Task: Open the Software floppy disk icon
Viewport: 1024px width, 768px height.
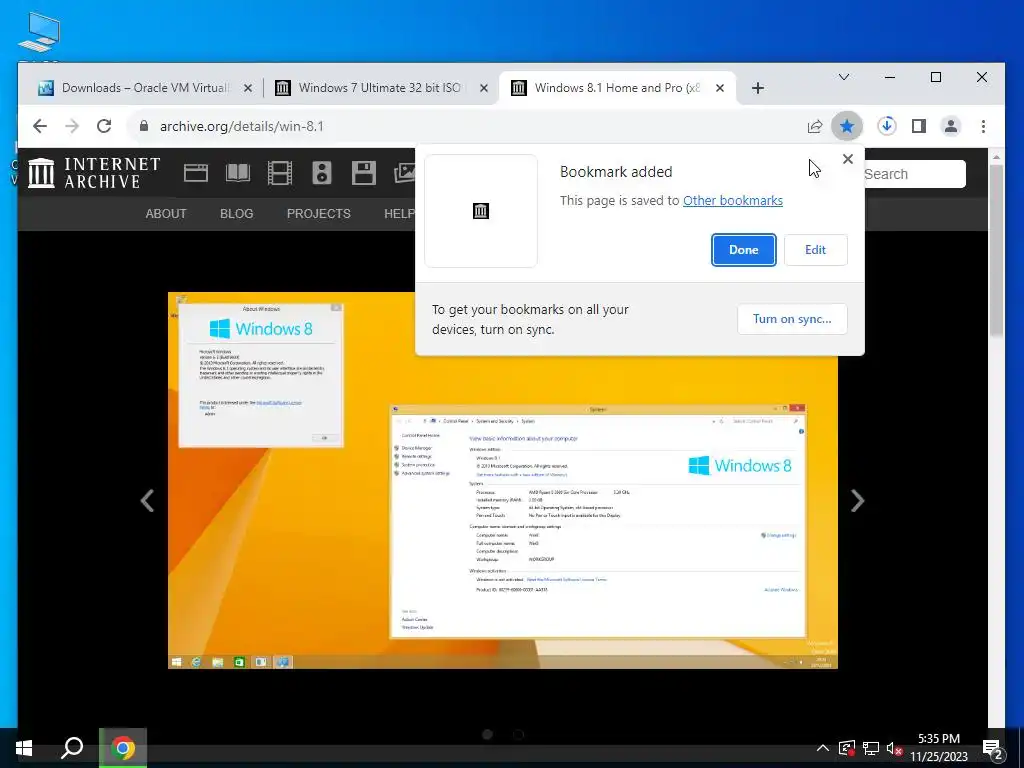Action: (x=363, y=173)
